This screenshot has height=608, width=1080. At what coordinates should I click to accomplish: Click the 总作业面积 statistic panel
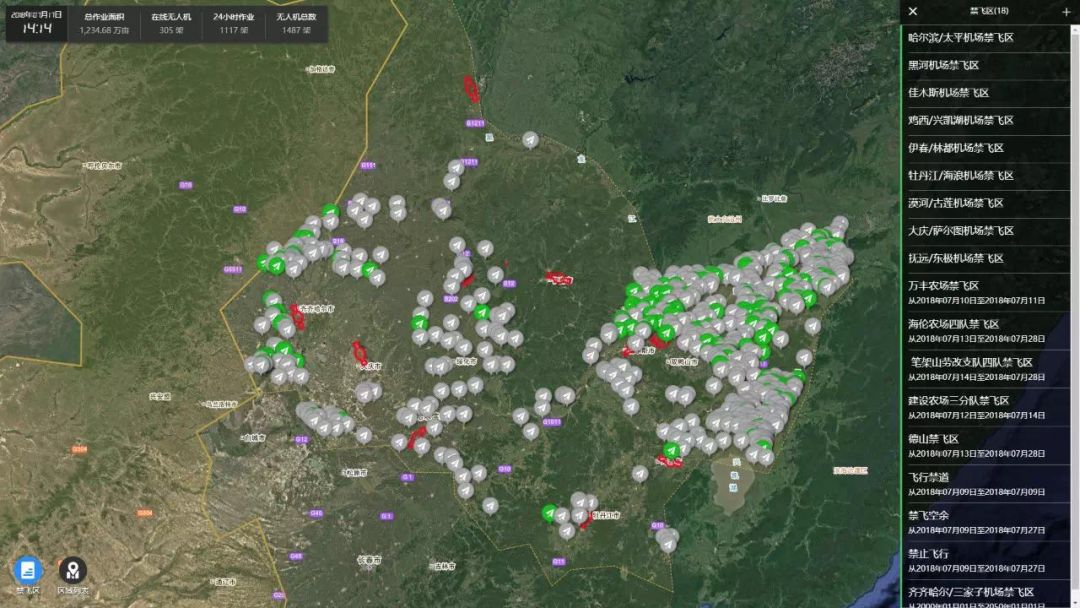coord(105,24)
